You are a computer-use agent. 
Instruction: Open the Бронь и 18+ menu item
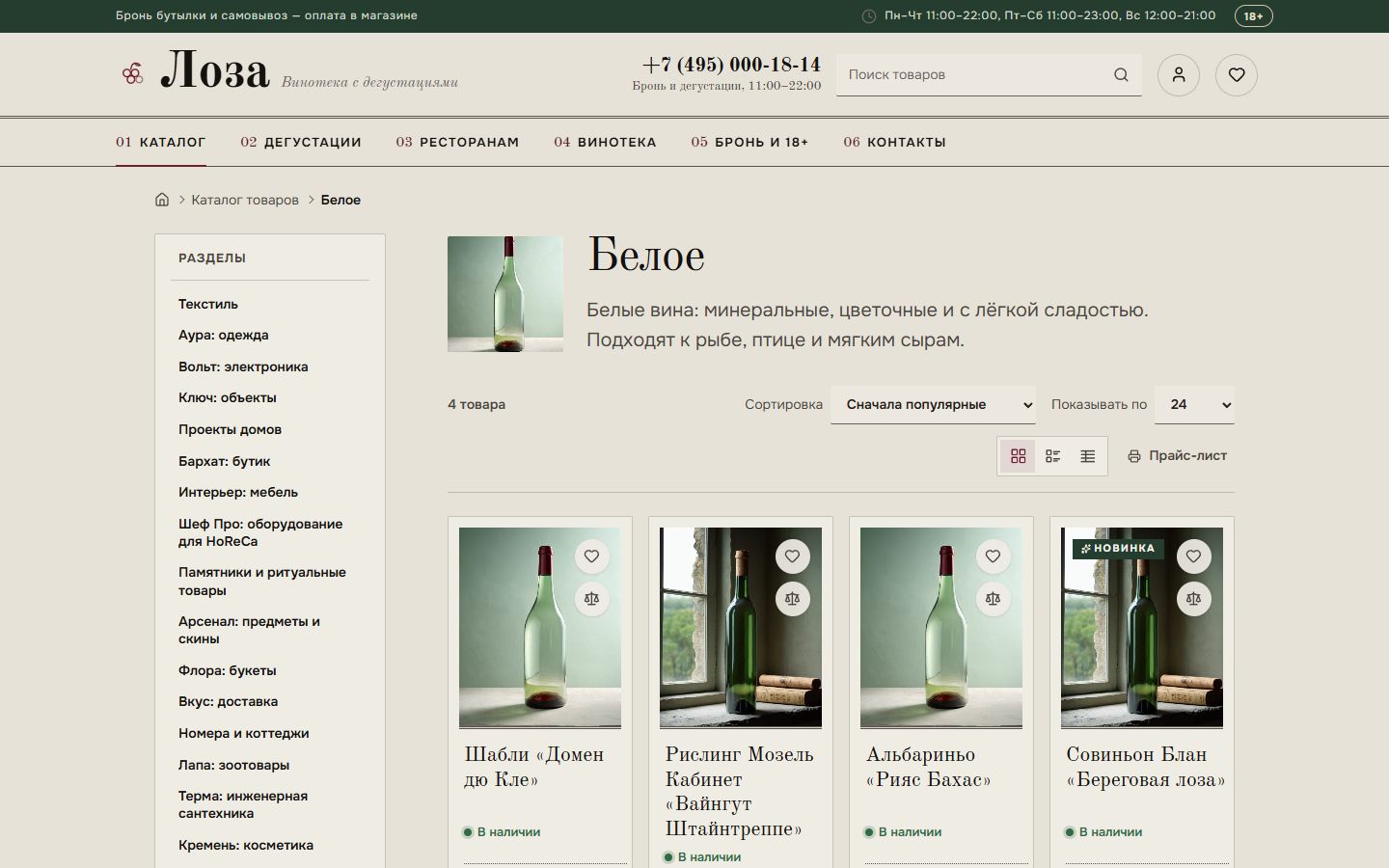pyautogui.click(x=749, y=142)
